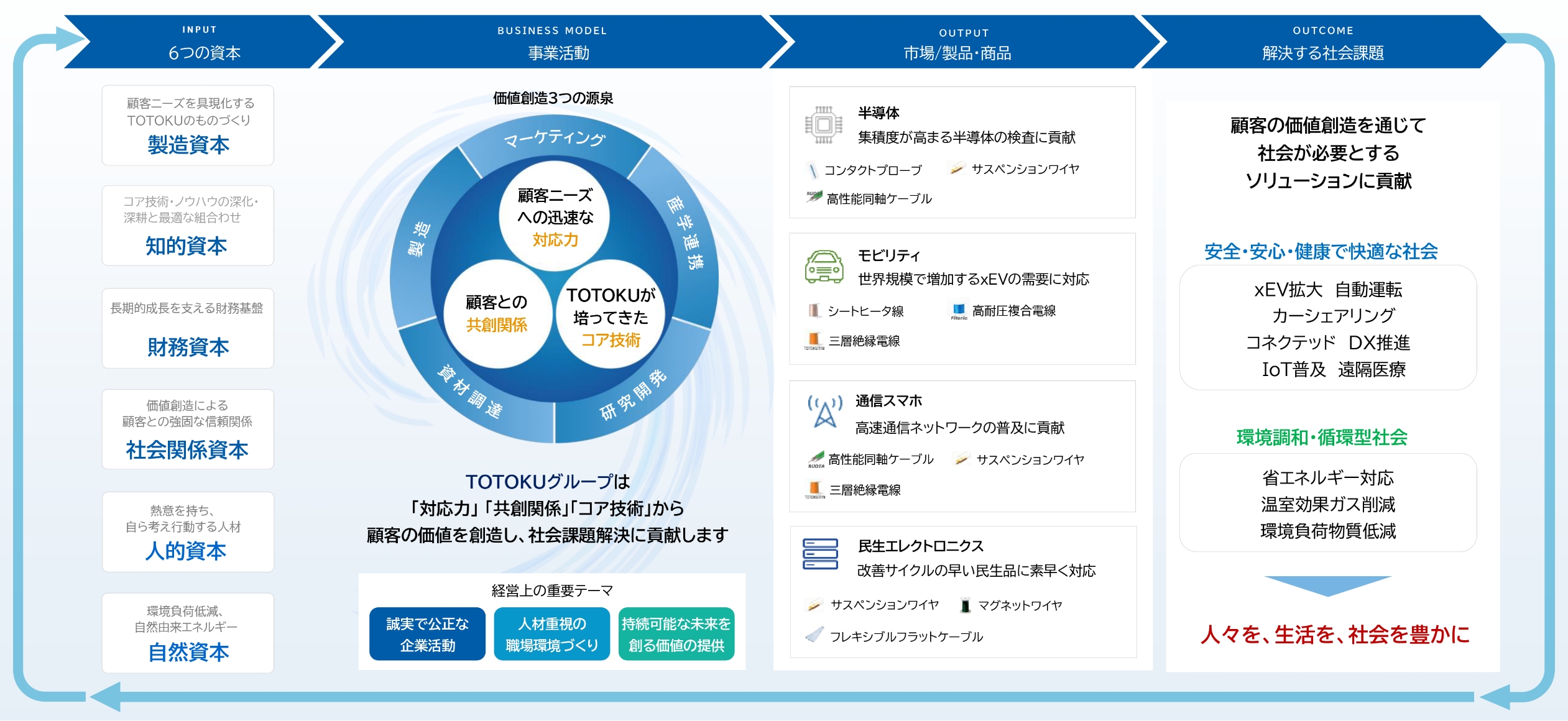Screen dimensions: 1568x721
Task: Click the ソリューションに貢献 text
Action: click(1329, 181)
